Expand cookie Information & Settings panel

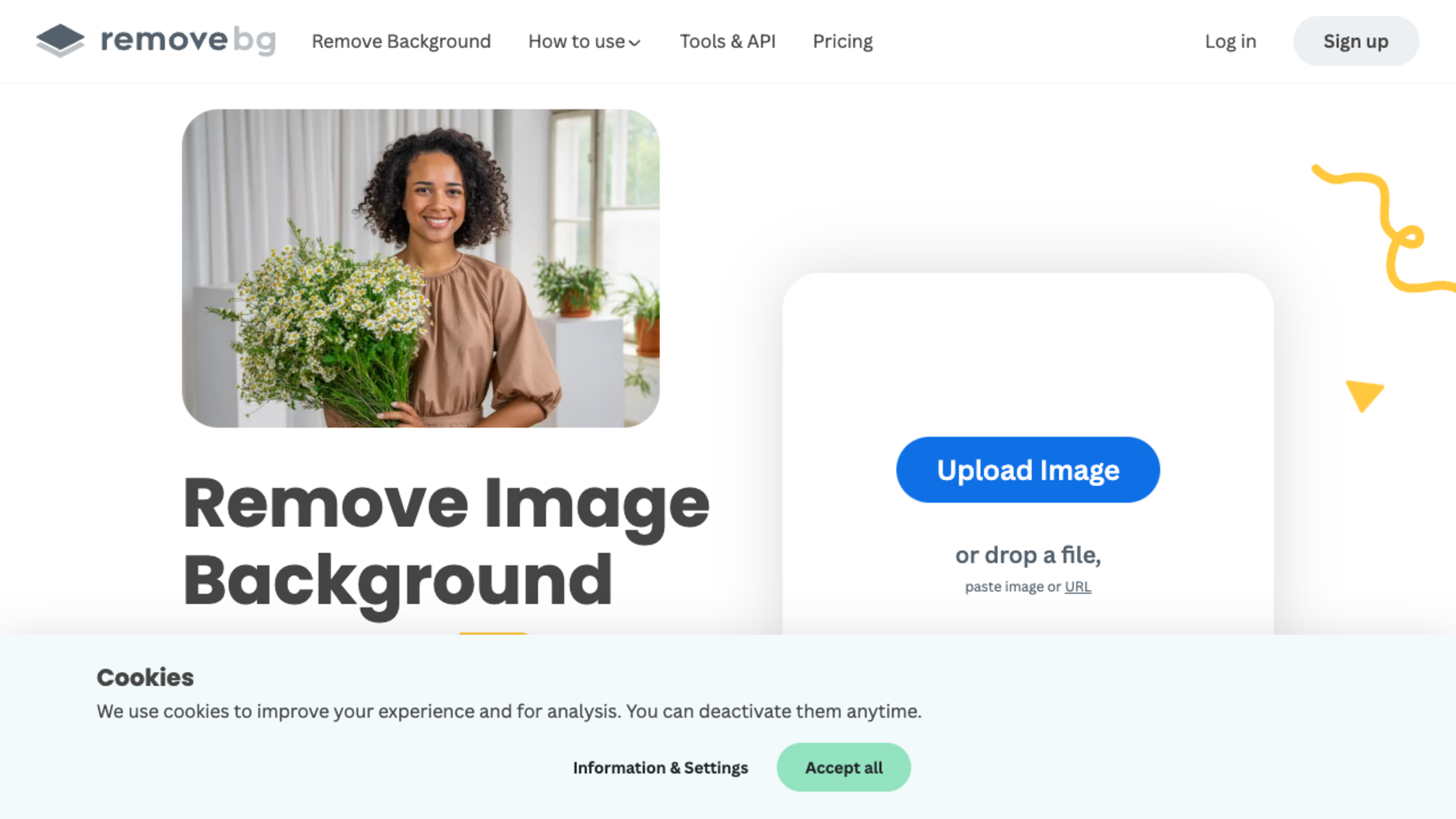[x=660, y=767]
